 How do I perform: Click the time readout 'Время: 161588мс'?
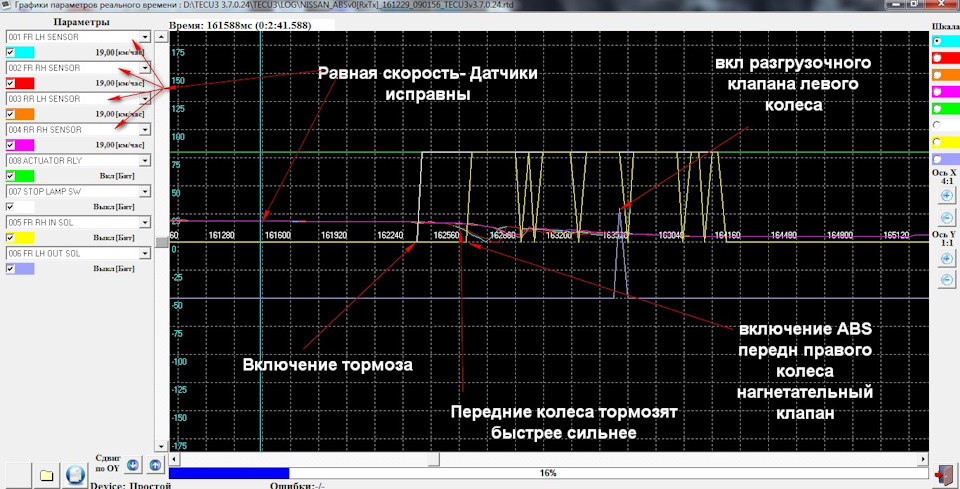(242, 26)
